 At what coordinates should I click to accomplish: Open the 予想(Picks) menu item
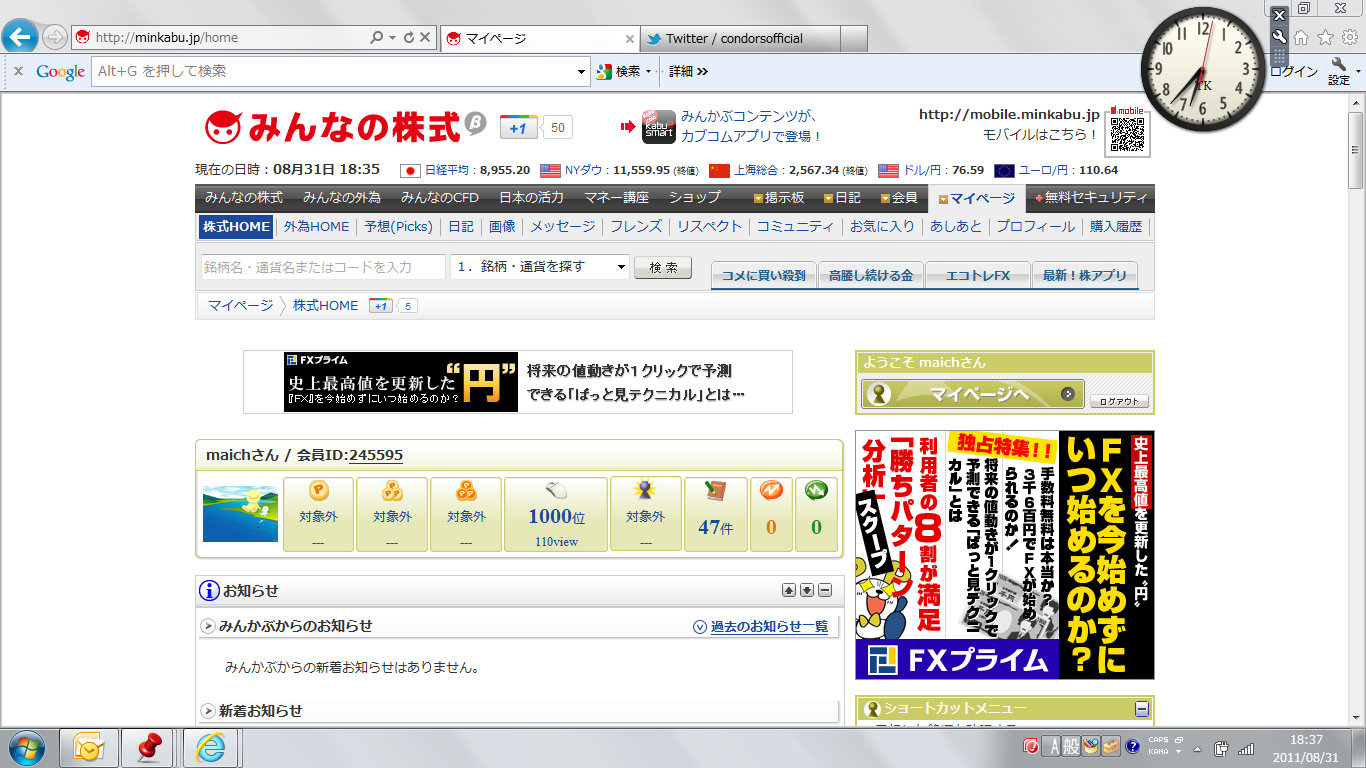[398, 227]
